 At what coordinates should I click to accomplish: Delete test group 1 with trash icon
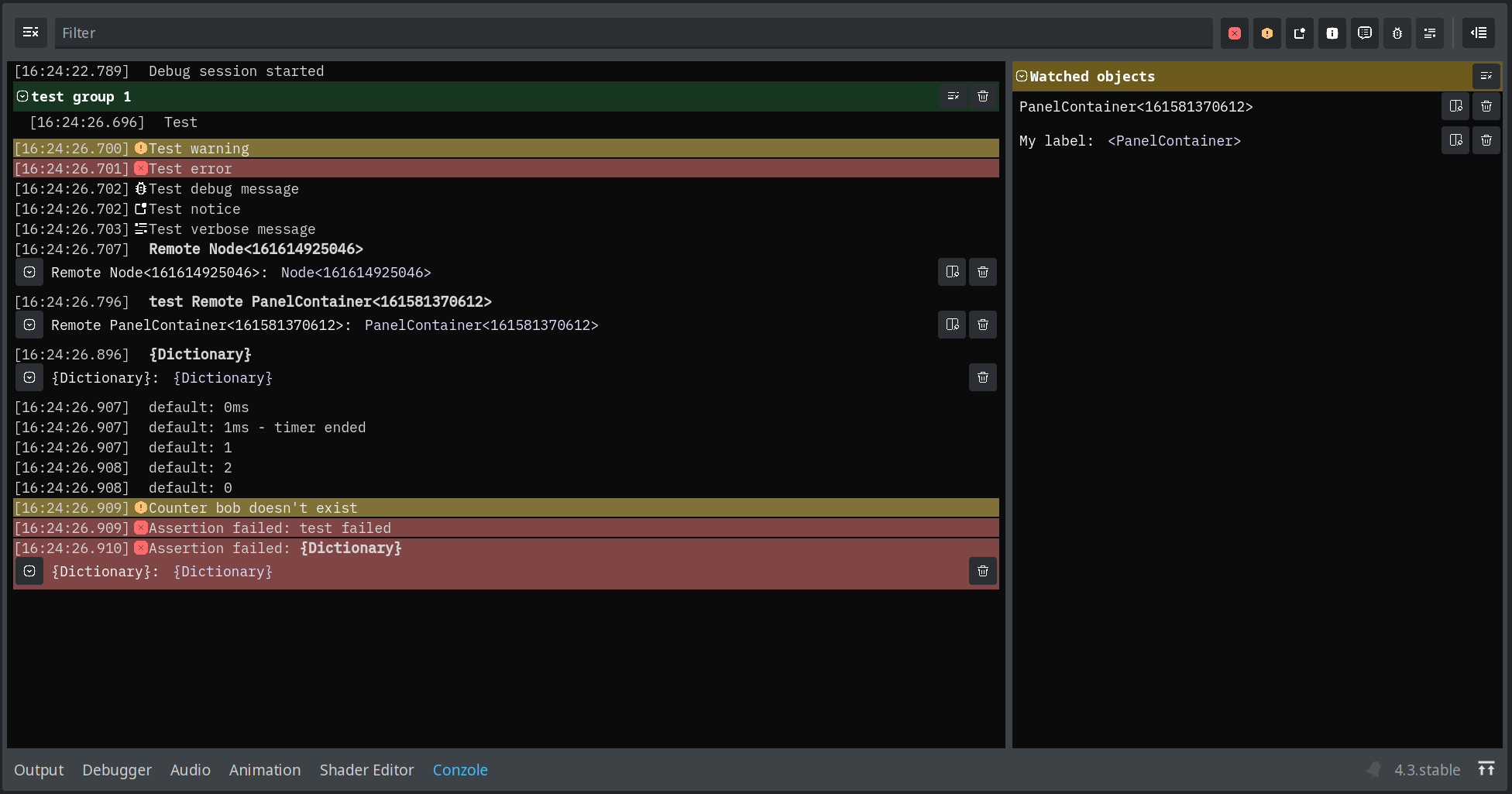click(x=983, y=96)
